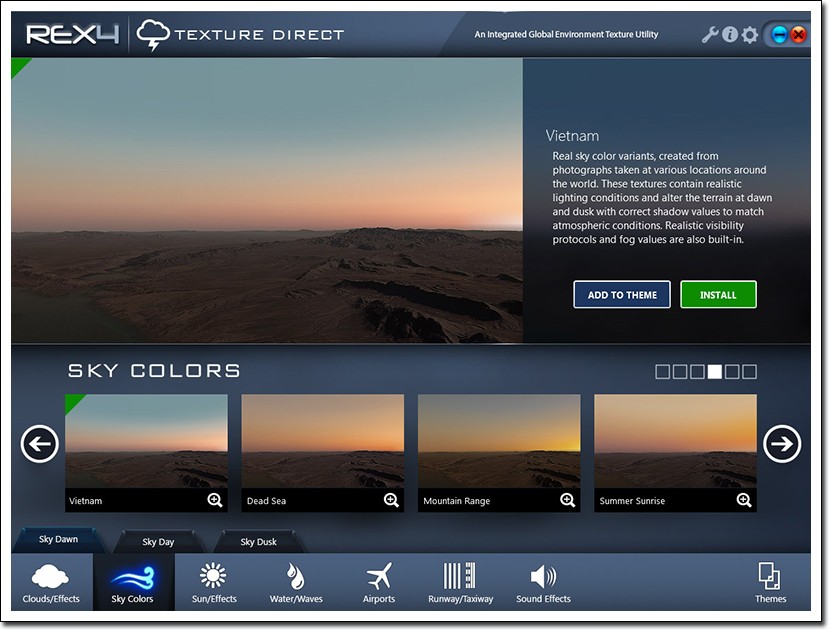Zoom the Dead Sea texture preview
The image size is (832, 632).
click(391, 500)
